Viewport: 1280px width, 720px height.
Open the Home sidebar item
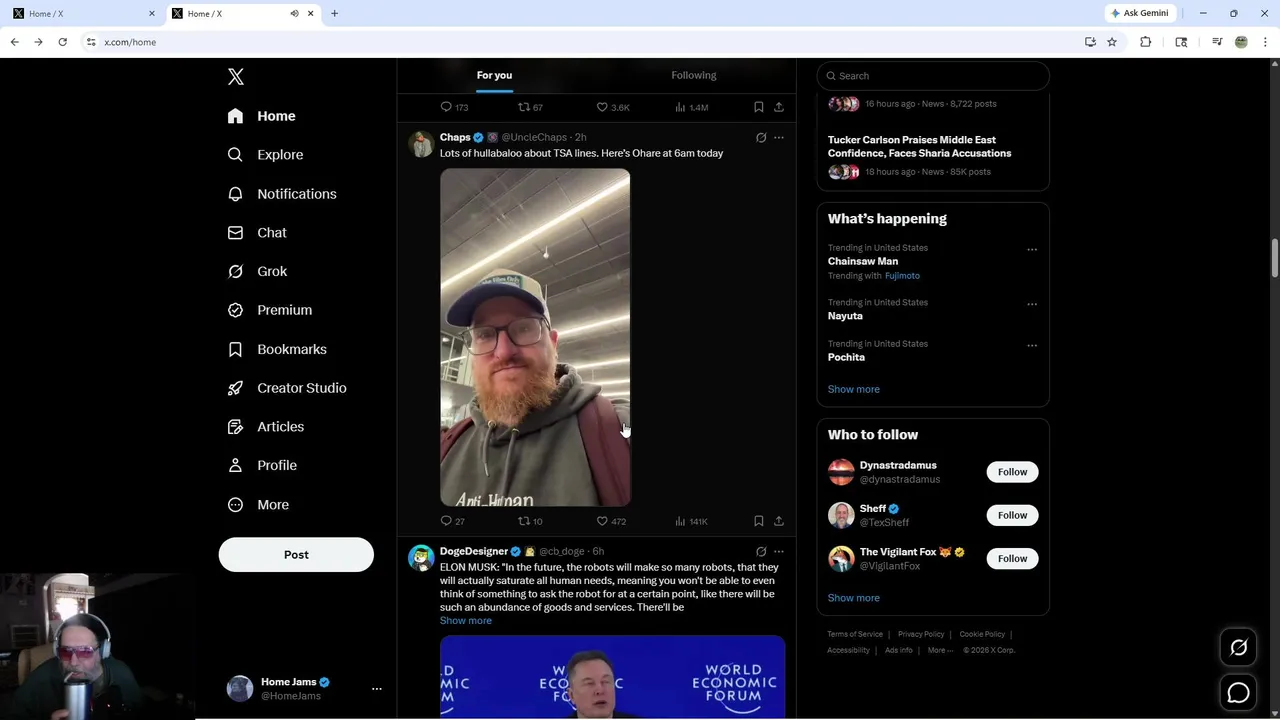262,116
